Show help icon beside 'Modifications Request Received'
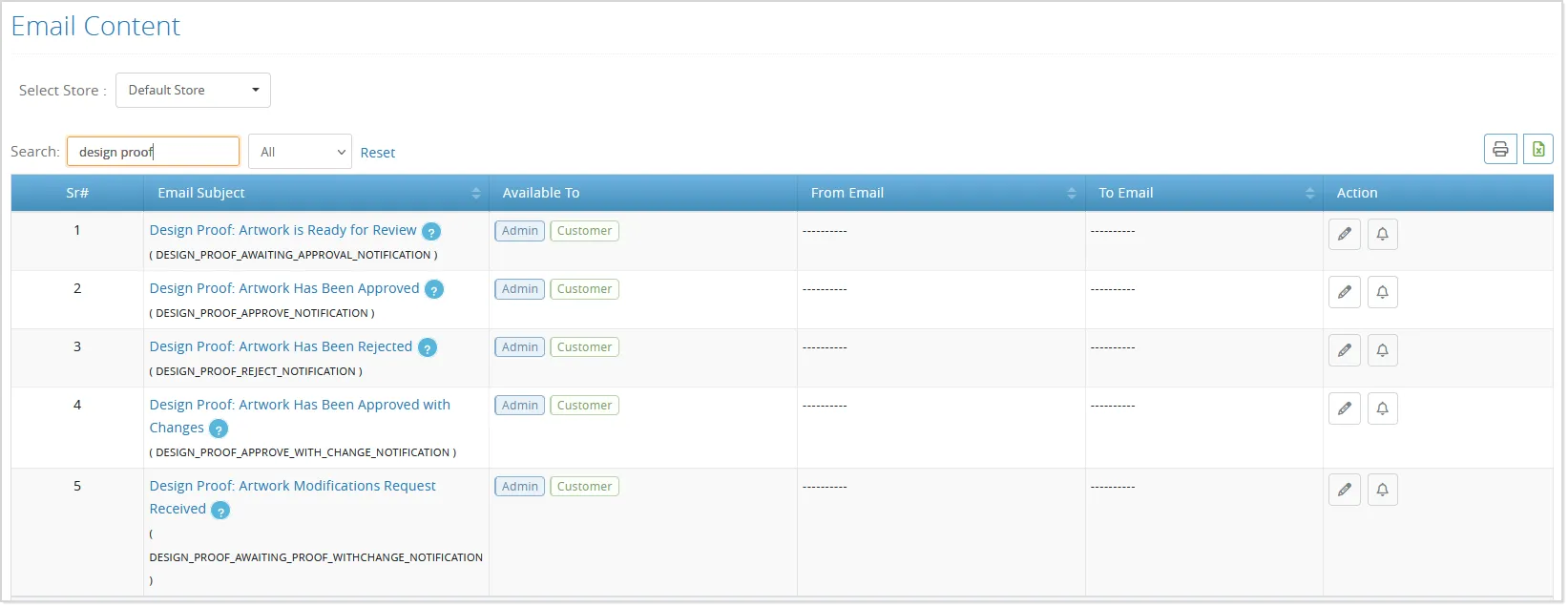 (x=220, y=511)
